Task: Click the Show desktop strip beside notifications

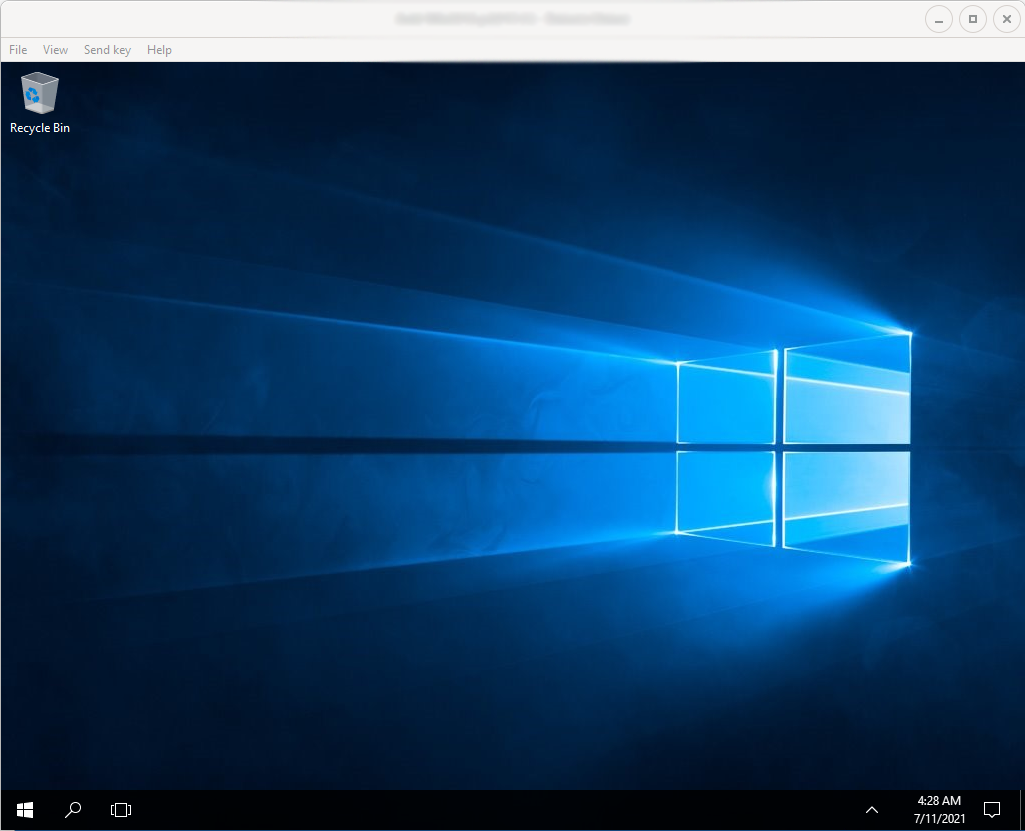Action: click(1021, 810)
